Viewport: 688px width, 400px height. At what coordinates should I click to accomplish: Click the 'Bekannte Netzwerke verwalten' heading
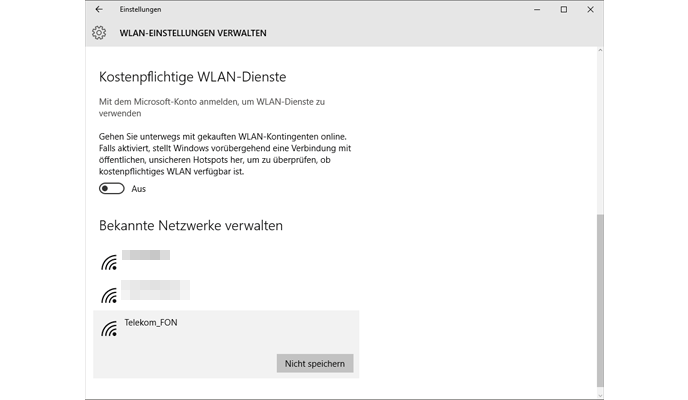[191, 226]
